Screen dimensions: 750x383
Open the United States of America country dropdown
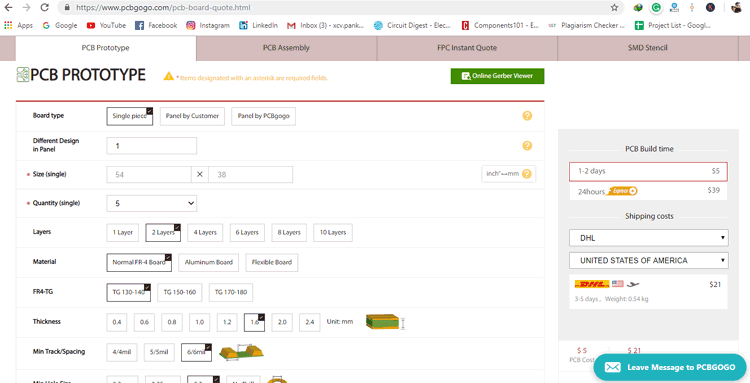(x=649, y=261)
